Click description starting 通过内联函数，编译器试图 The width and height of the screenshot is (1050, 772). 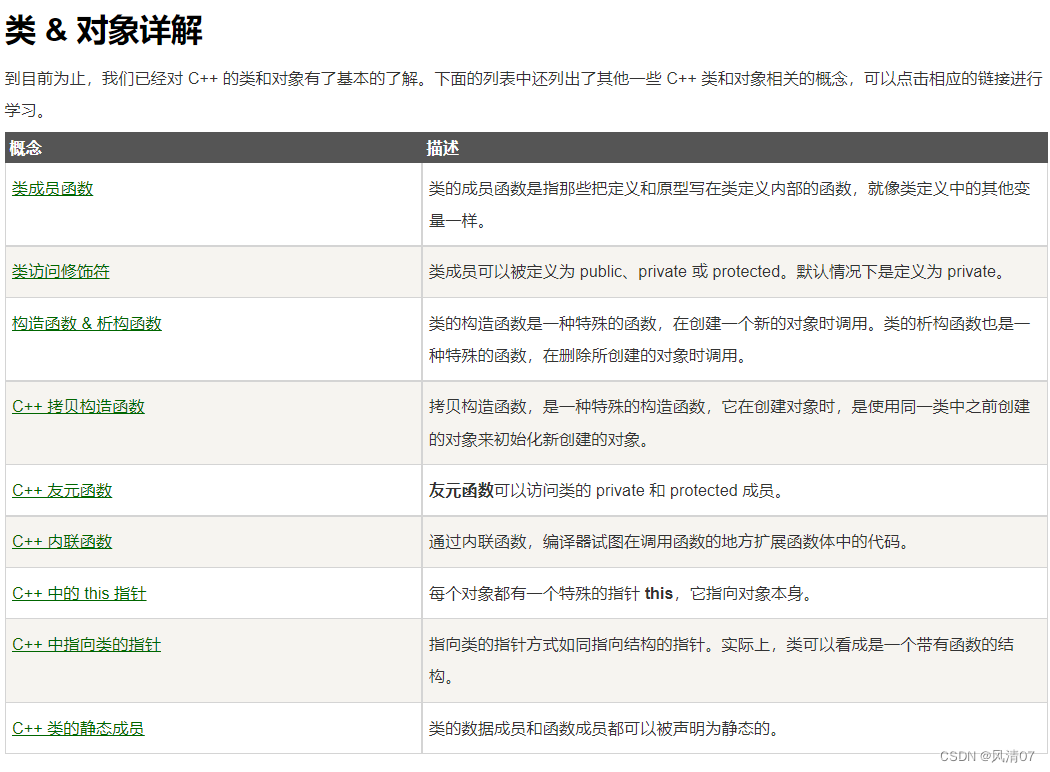click(669, 541)
